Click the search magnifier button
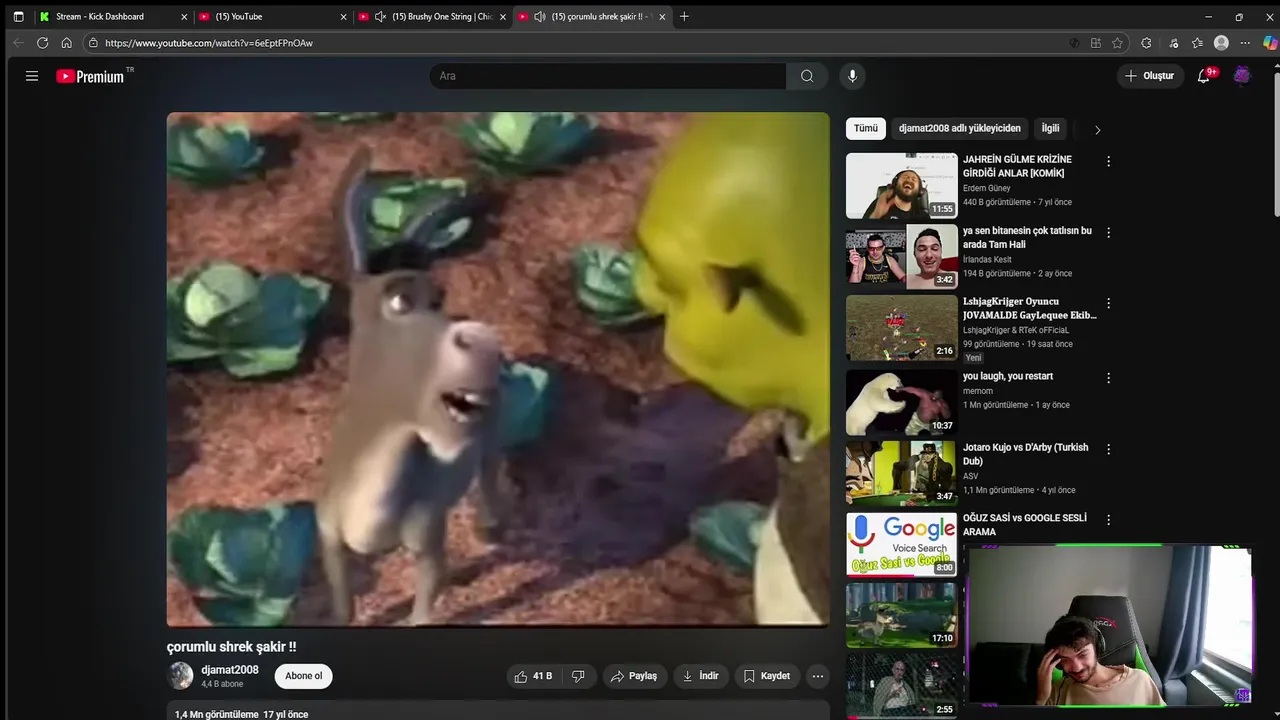1280x720 pixels. coord(807,76)
